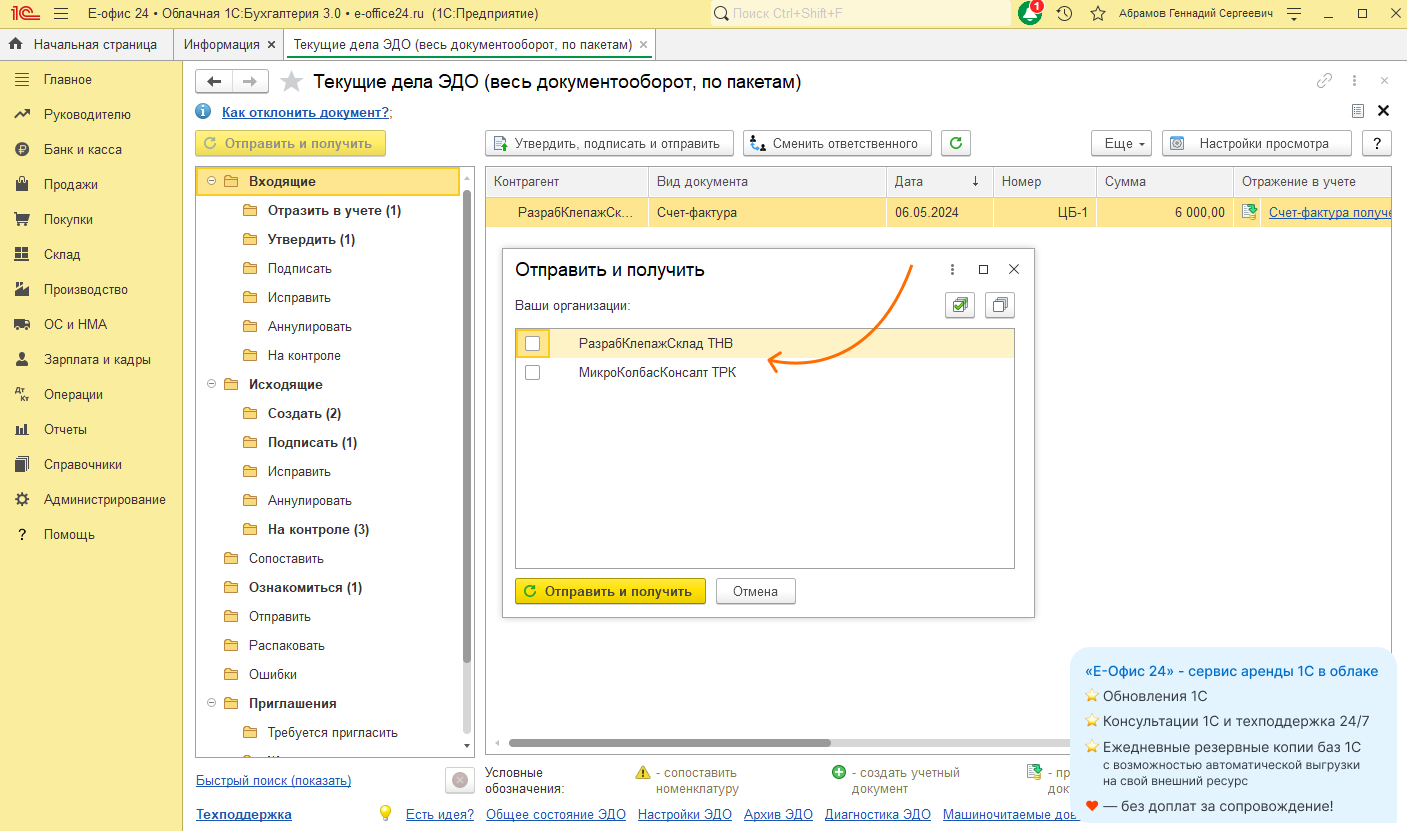Open the Как отклонить документ? link
The image size is (1407, 831).
(x=305, y=112)
